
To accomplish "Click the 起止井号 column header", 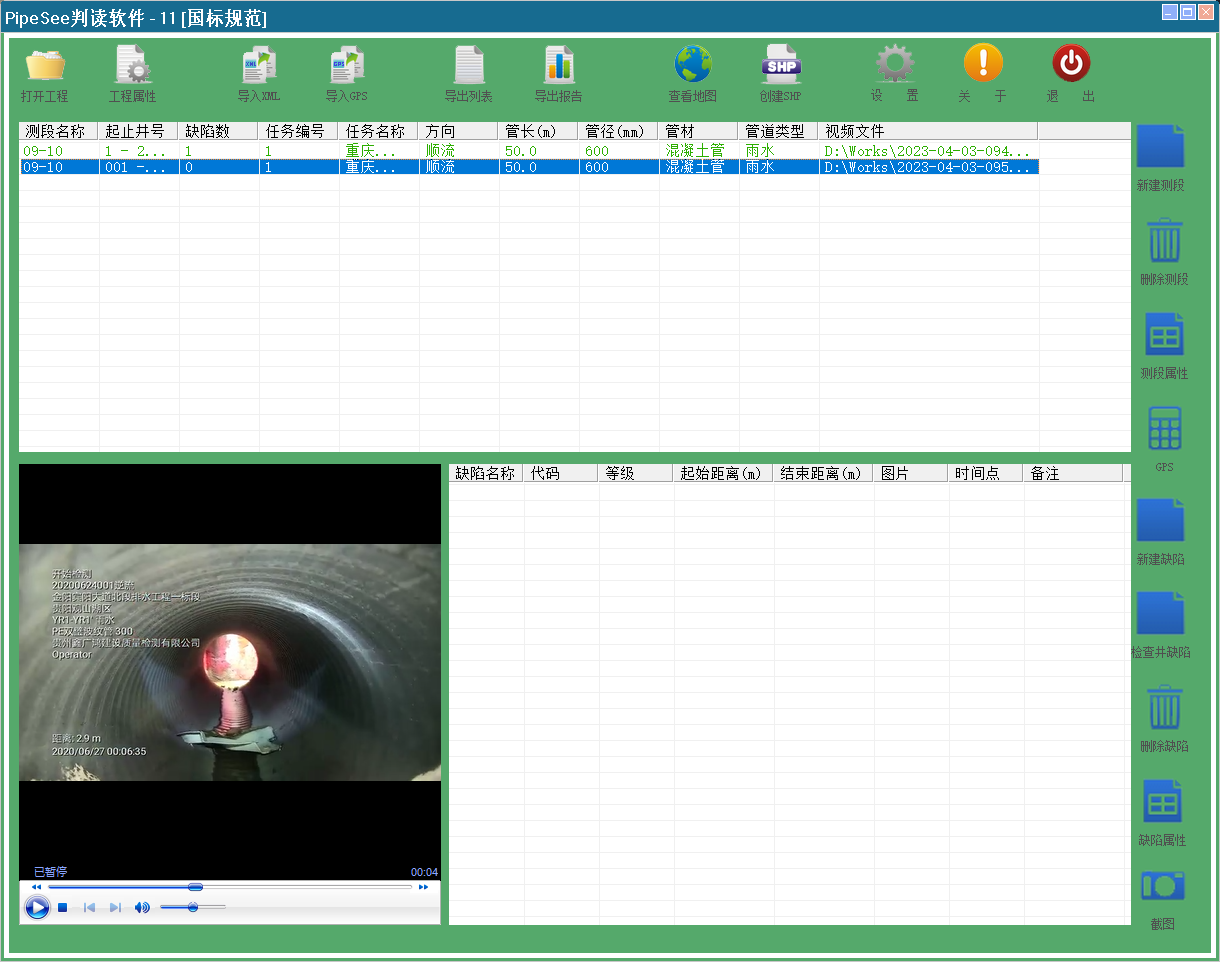I will 138,131.
